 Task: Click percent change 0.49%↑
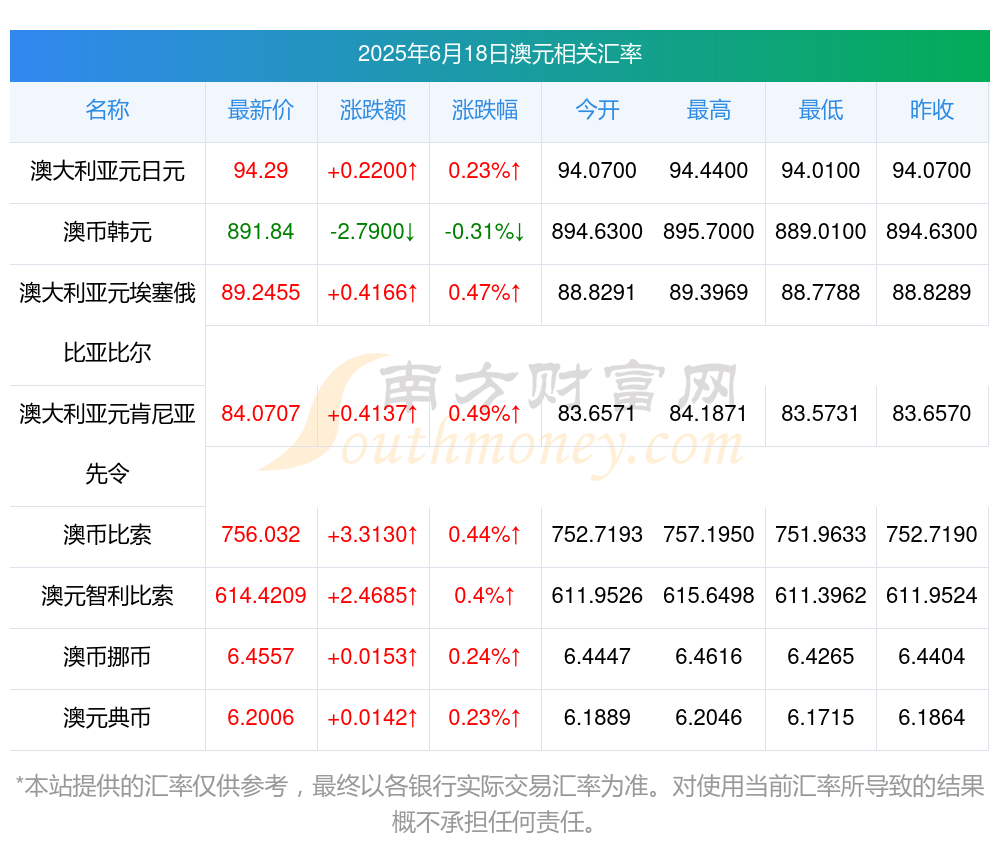(485, 414)
